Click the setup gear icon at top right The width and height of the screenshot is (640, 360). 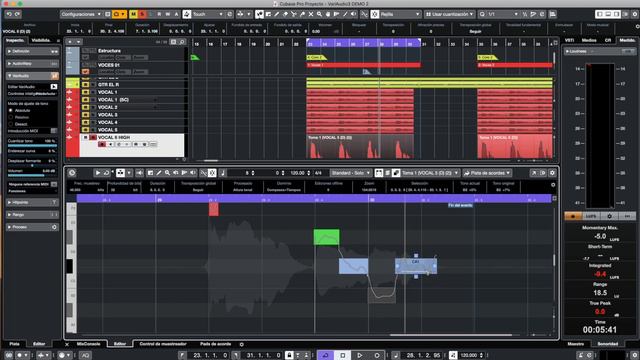[x=635, y=14]
